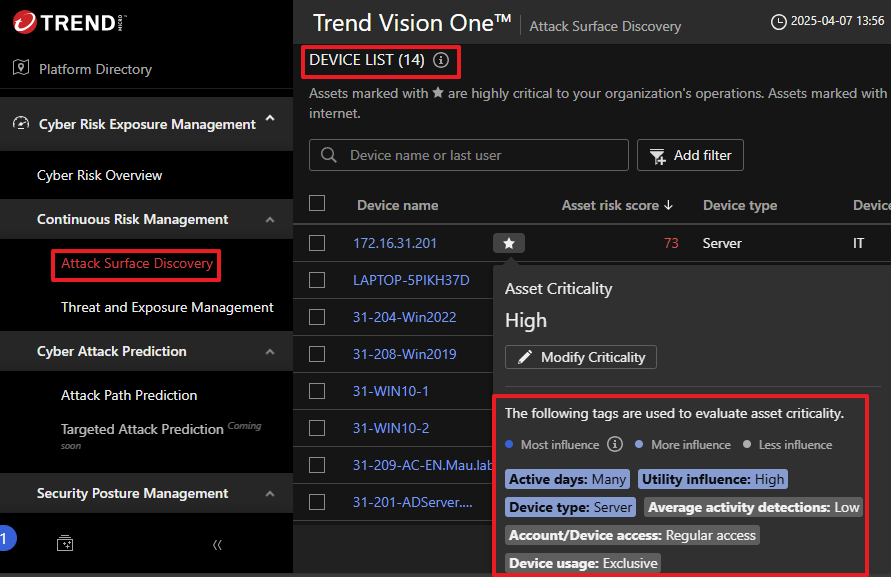Click the Add filter button
Image resolution: width=891 pixels, height=577 pixels.
[x=690, y=155]
